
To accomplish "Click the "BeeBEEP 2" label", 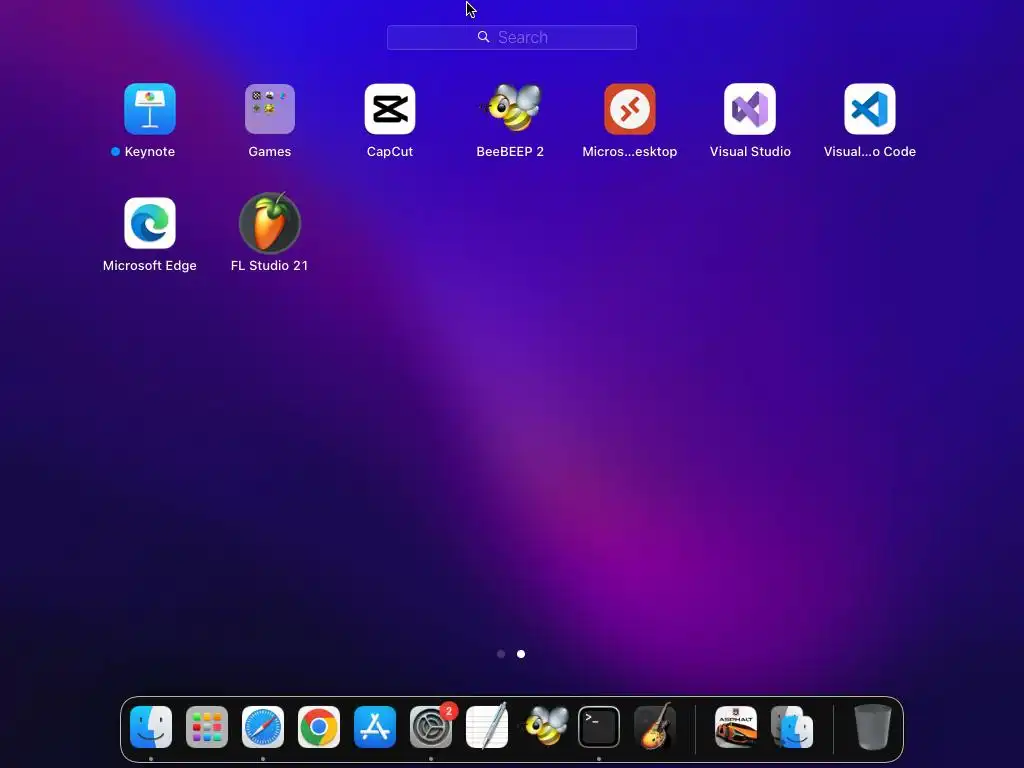I will (510, 152).
